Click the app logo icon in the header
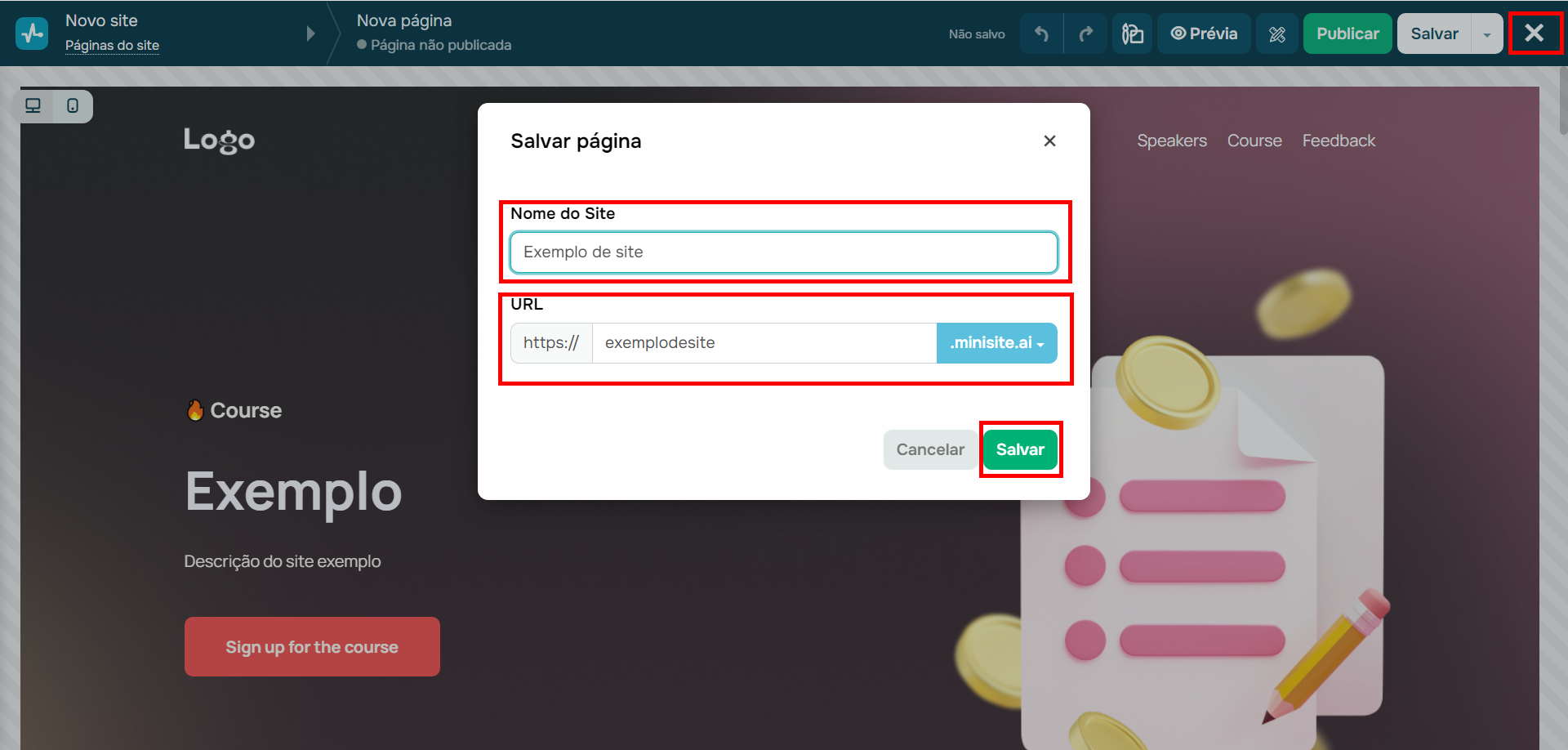 click(x=32, y=33)
